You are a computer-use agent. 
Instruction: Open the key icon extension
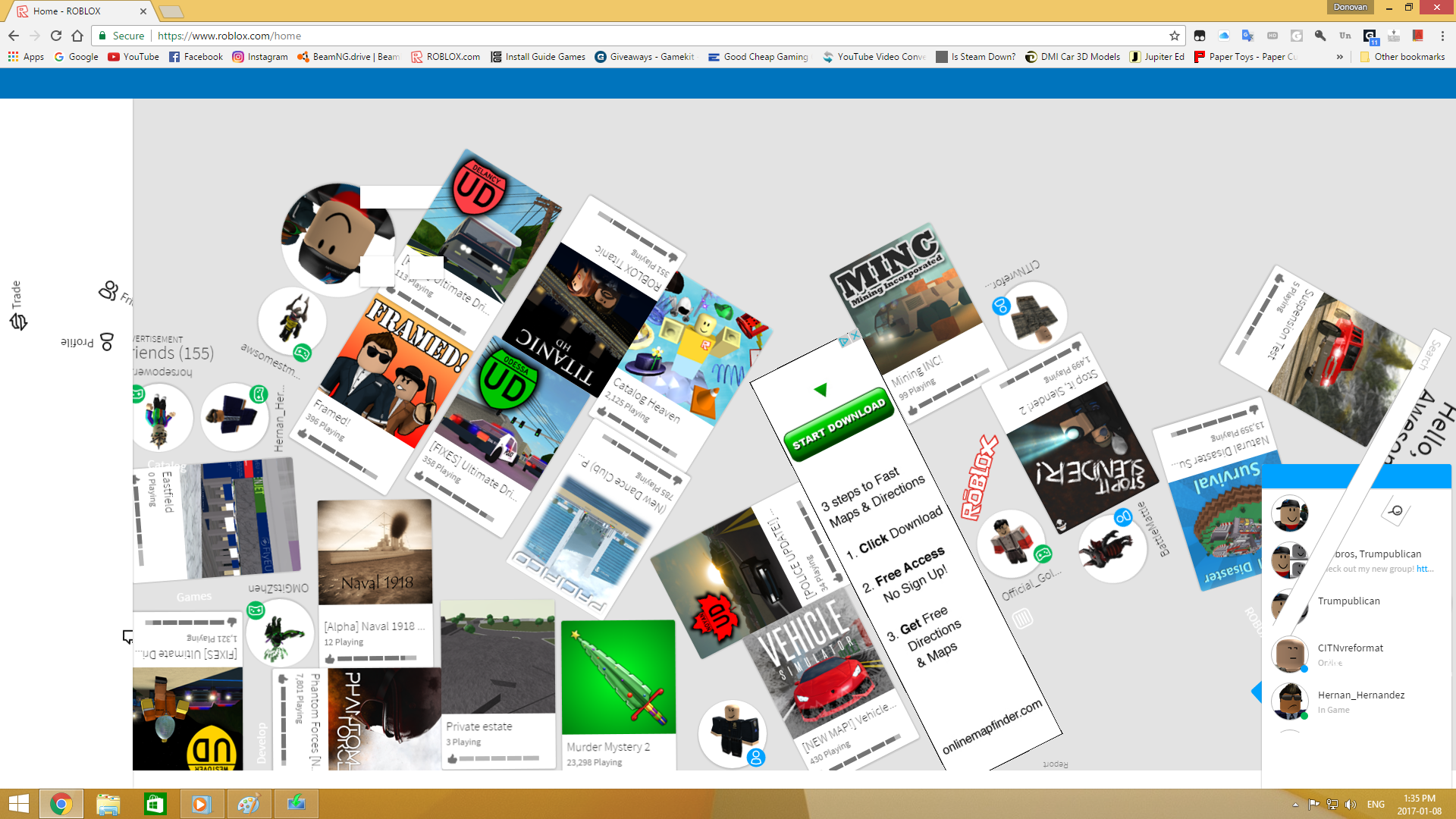(1321, 36)
